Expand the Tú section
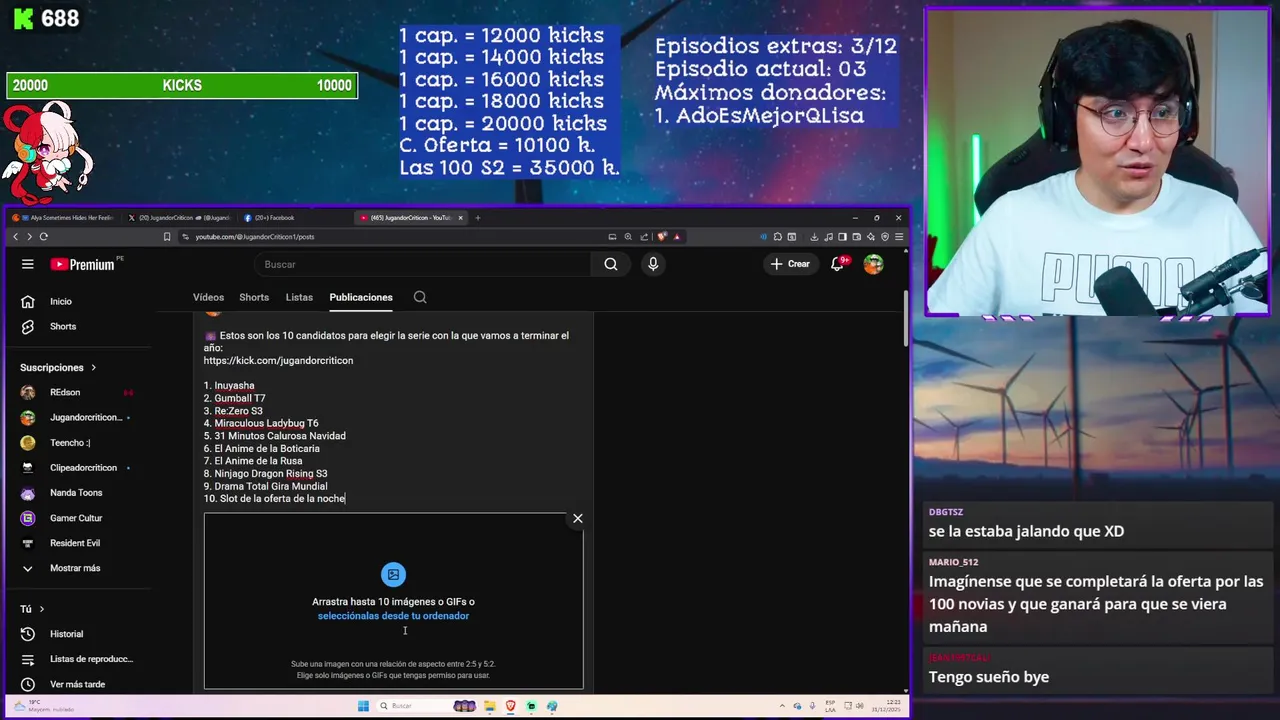The image size is (1280, 720). click(33, 609)
